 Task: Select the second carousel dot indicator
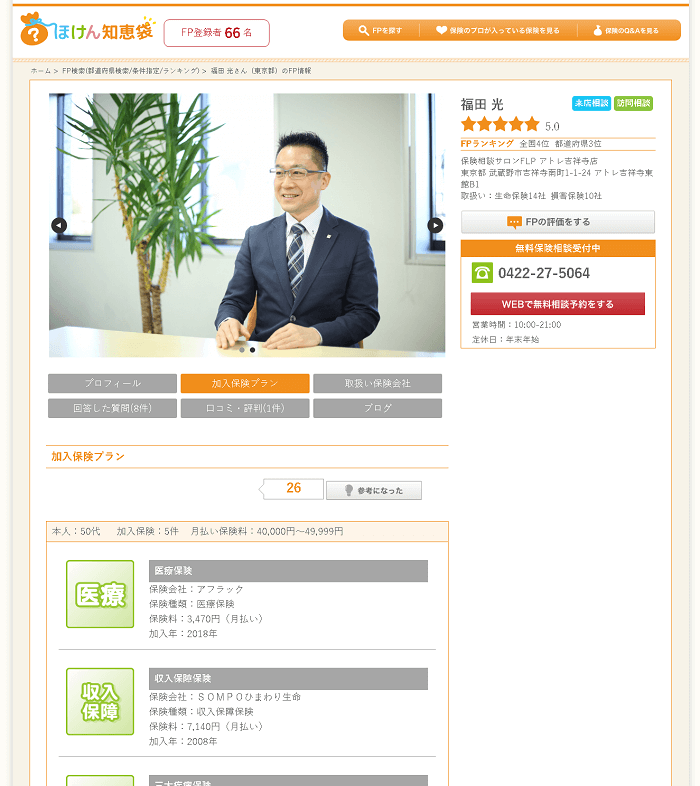(x=252, y=350)
